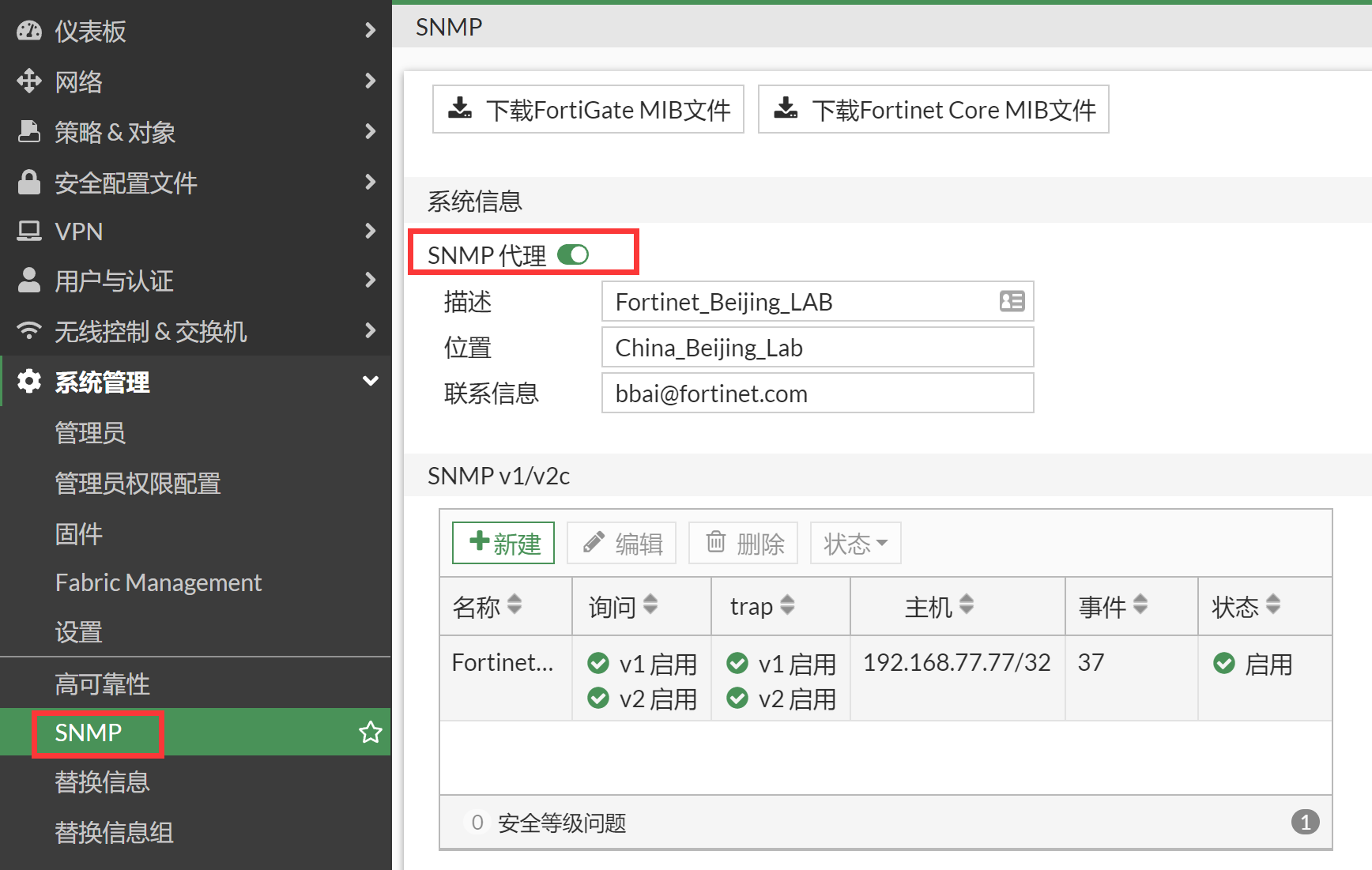The height and width of the screenshot is (870, 1372).
Task: Open the status dropdown in toolbar
Action: (855, 543)
